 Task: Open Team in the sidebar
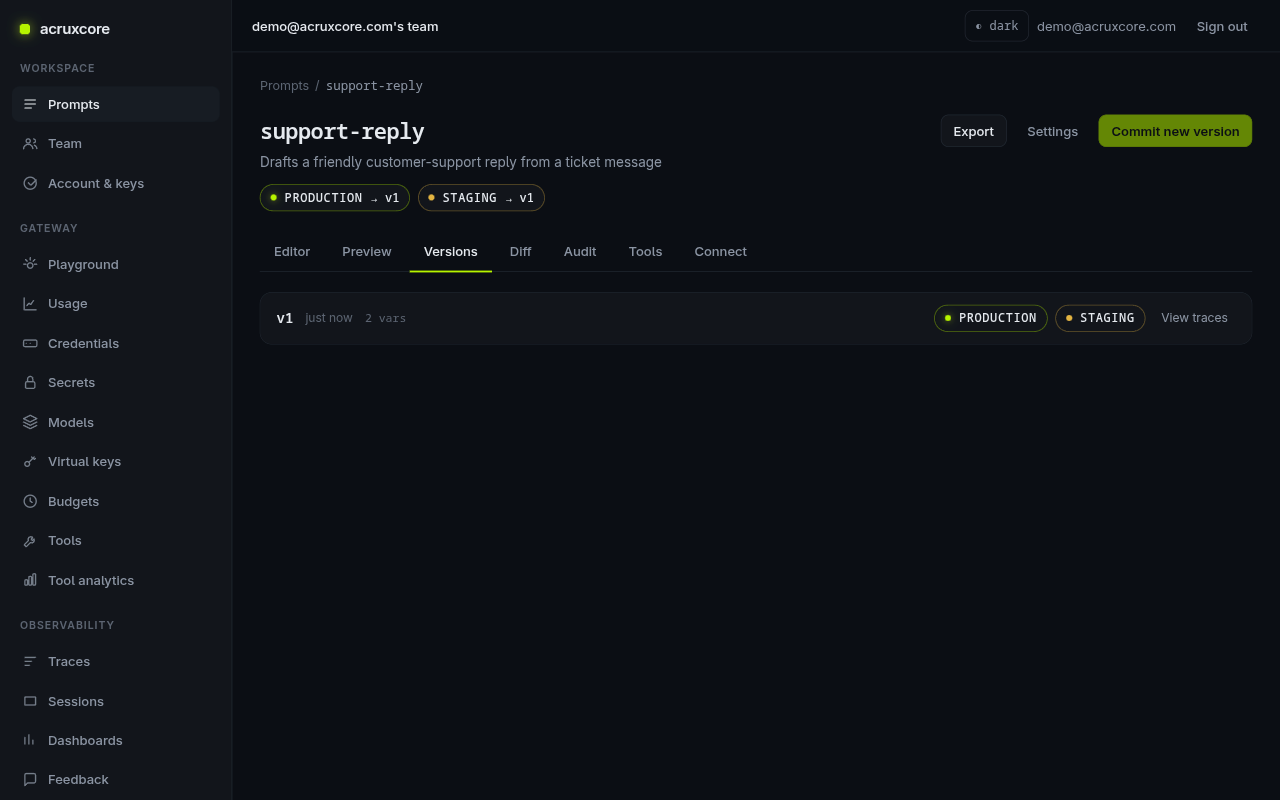116,144
